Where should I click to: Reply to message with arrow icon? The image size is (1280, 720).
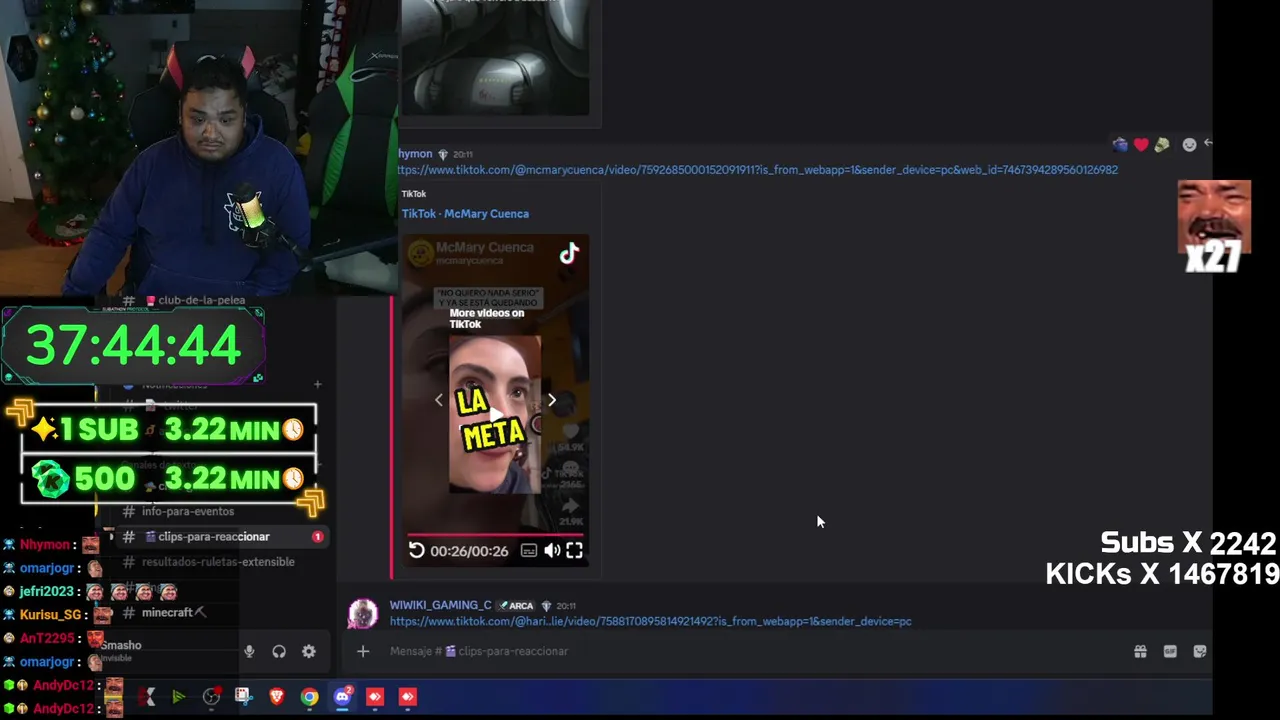(1208, 144)
